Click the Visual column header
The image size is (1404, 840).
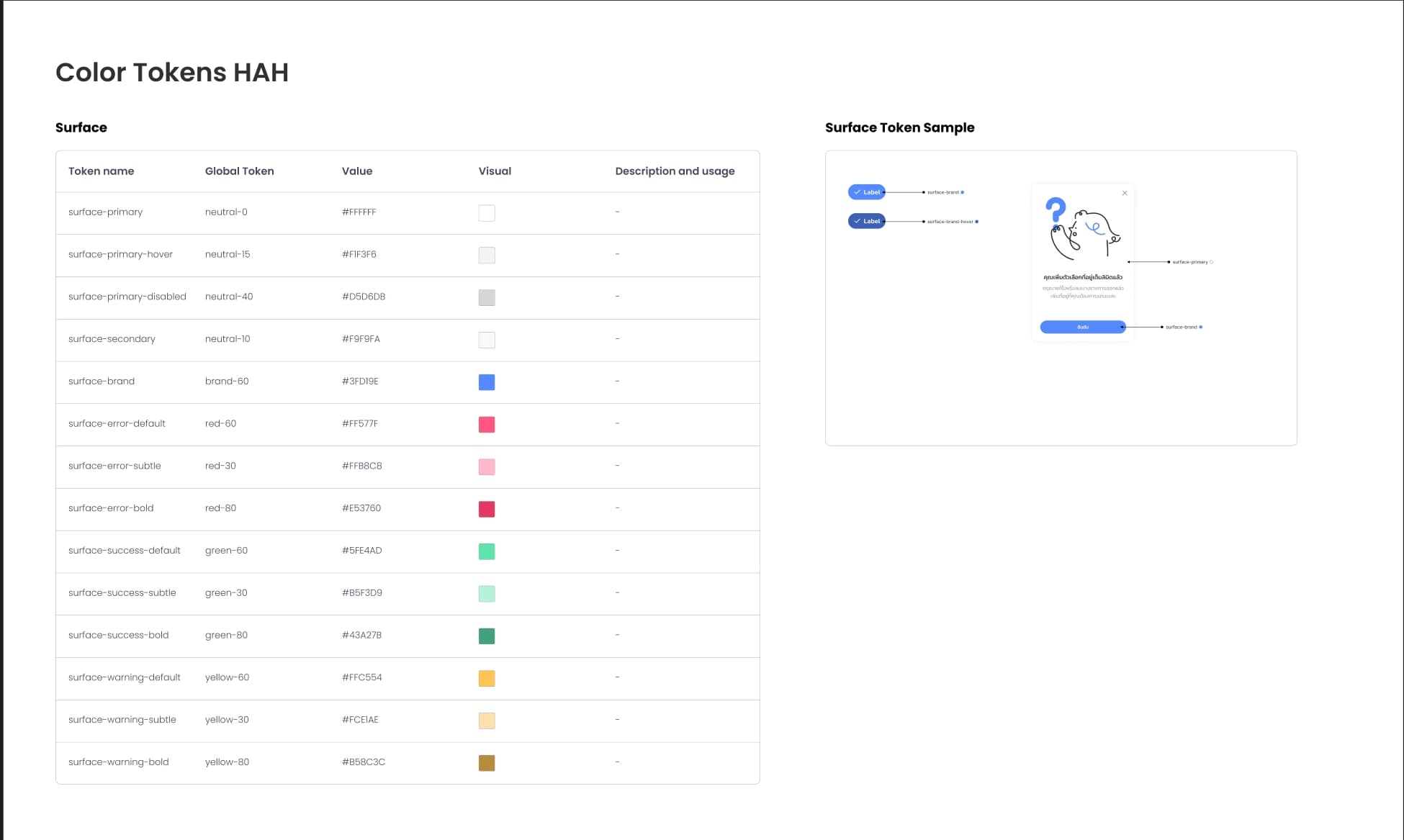[x=495, y=171]
